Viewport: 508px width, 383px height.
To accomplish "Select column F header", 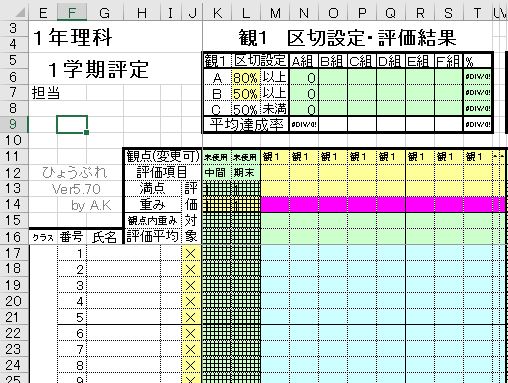I will pos(72,13).
